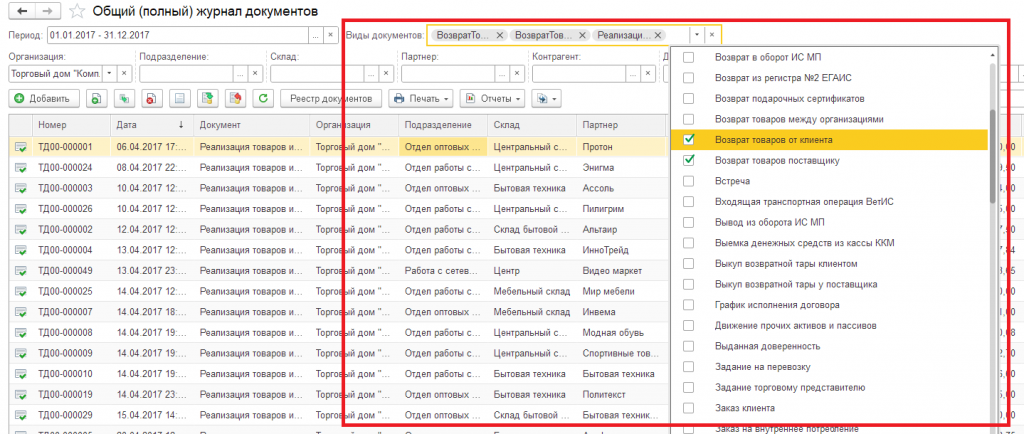1024x434 pixels.
Task: Add journal to favorites with star icon
Action: 77,11
